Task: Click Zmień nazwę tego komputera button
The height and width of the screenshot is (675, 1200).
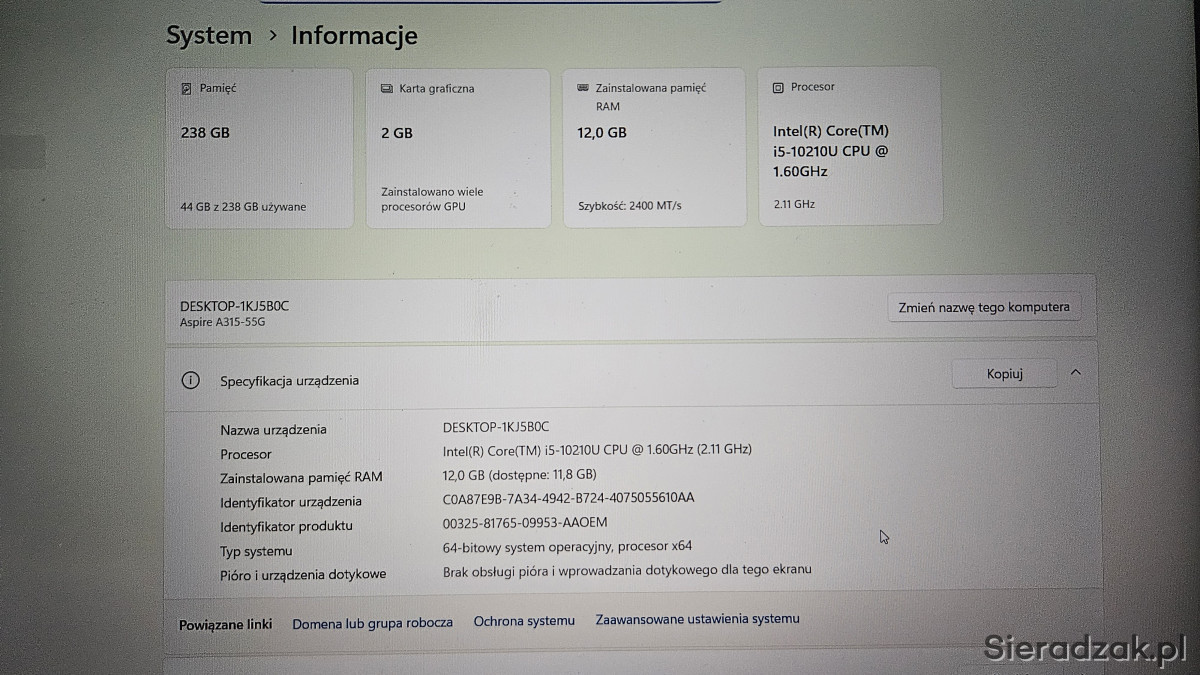Action: click(984, 307)
